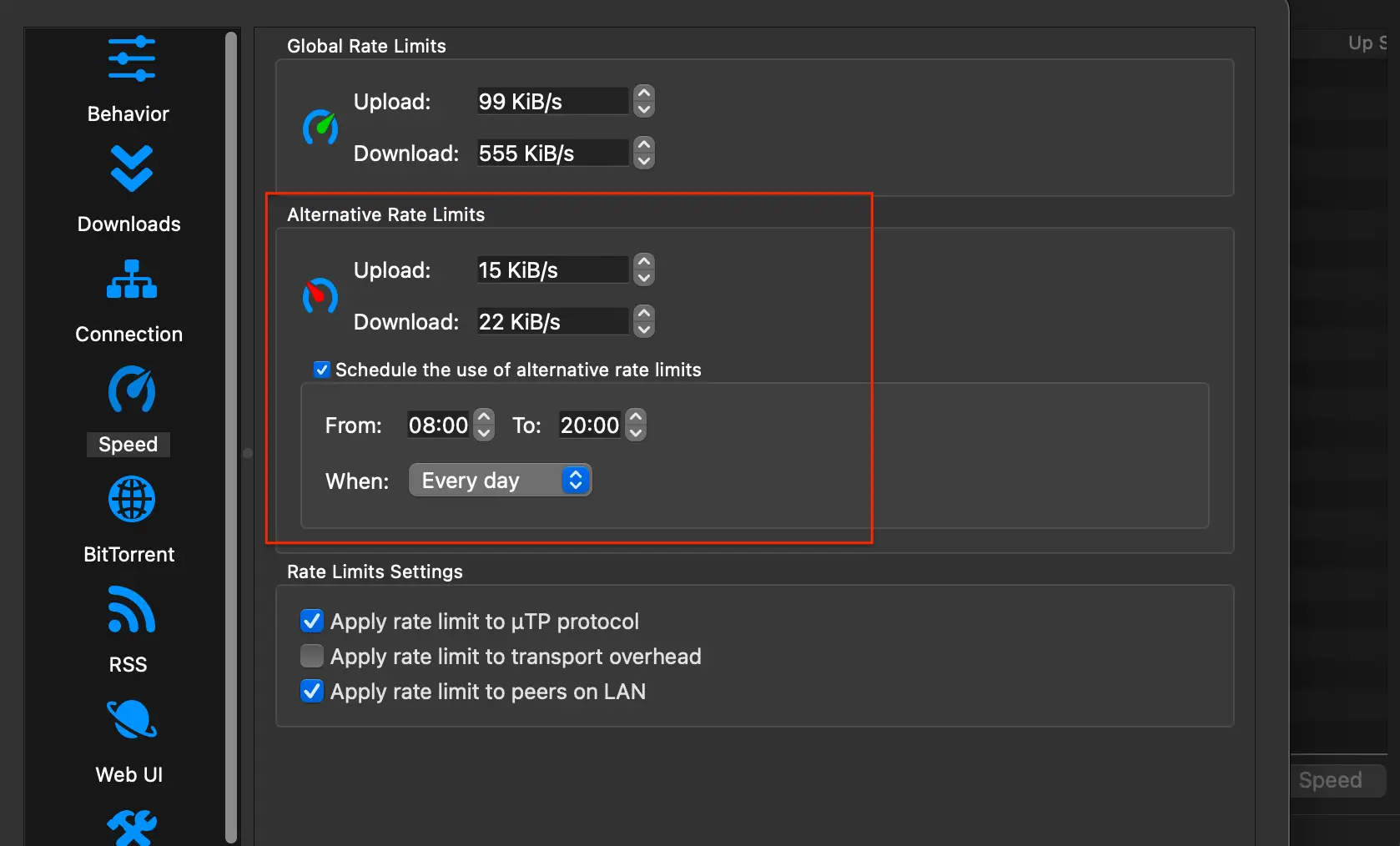
Task: Select the RSS label in the sidebar
Action: pos(128,664)
